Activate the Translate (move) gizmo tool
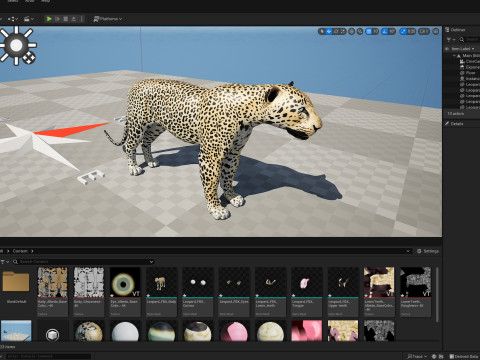The image size is (480, 360). [329, 31]
